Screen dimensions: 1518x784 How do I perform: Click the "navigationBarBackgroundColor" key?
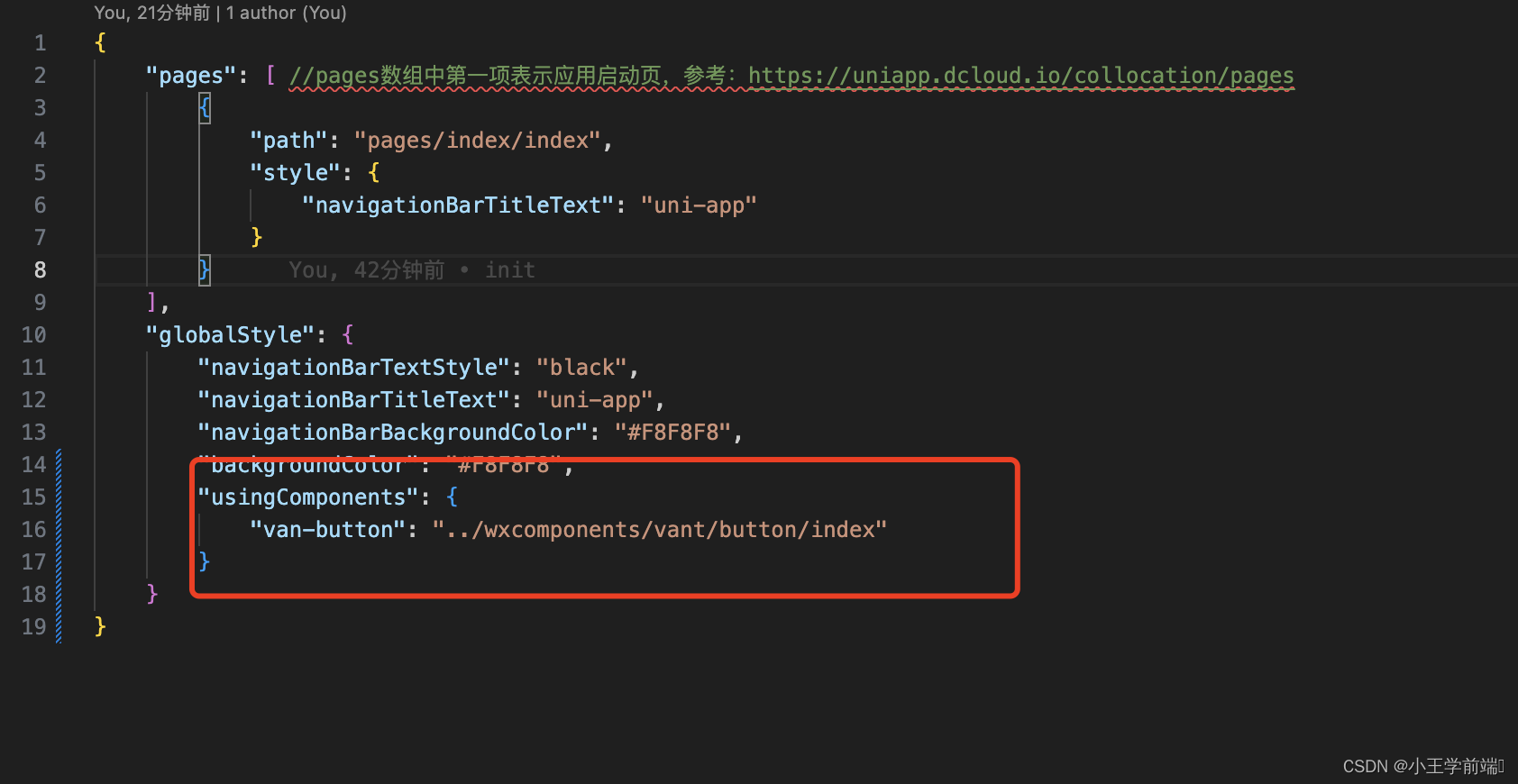point(393,433)
